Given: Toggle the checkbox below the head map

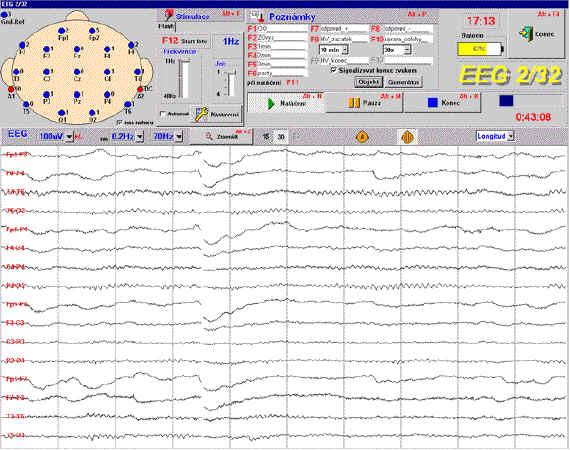Looking at the screenshot, I should click(120, 122).
